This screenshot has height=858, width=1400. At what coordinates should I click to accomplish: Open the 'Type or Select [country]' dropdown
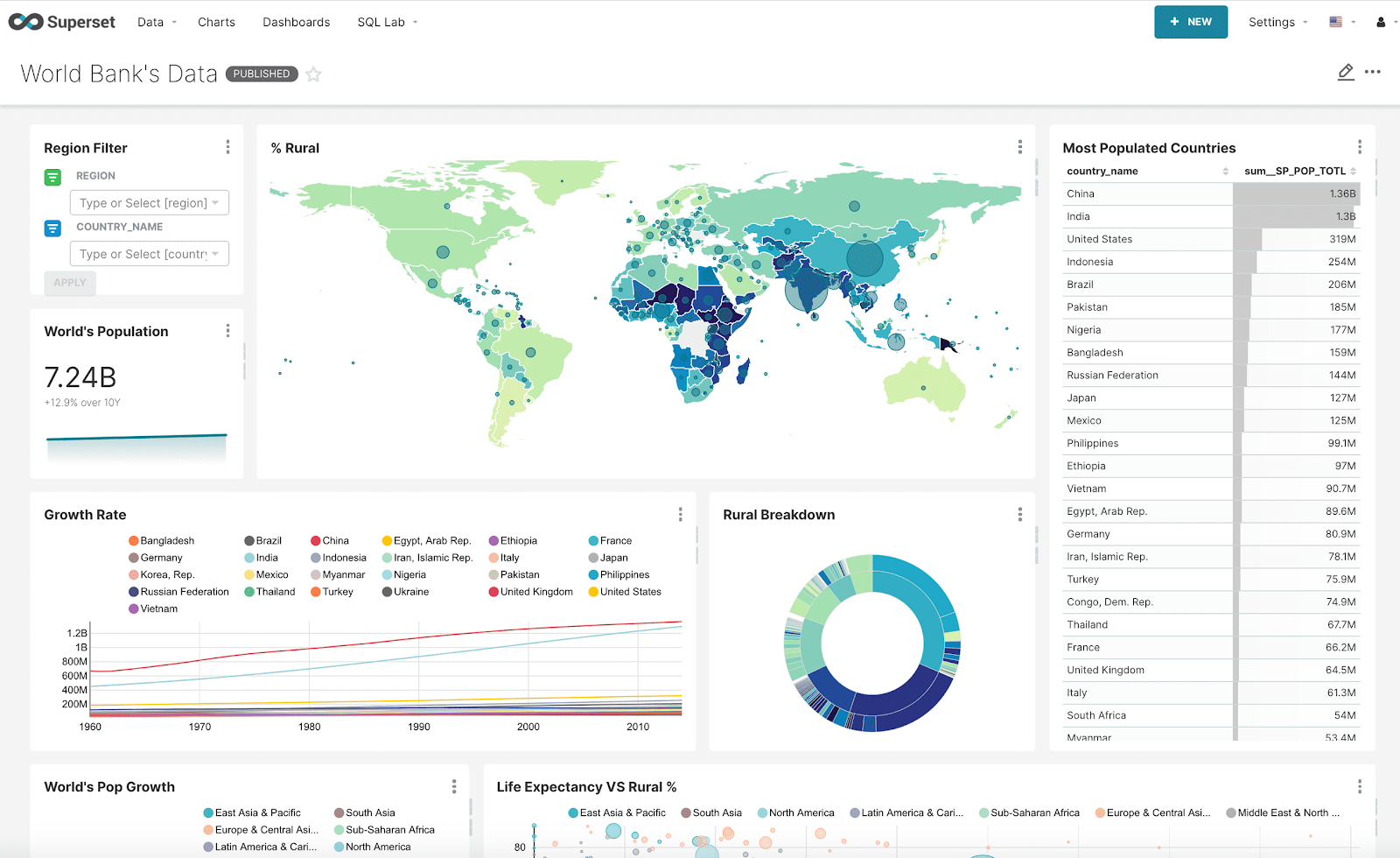pos(149,253)
